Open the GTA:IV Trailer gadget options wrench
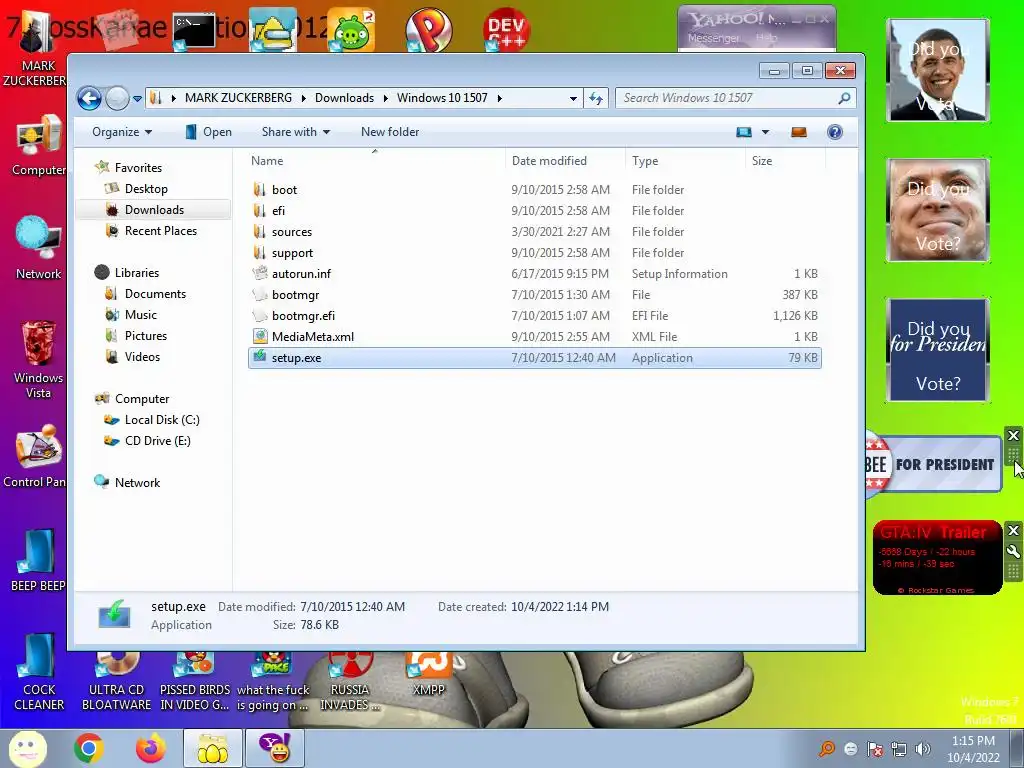Image resolution: width=1024 pixels, height=768 pixels. (1013, 551)
